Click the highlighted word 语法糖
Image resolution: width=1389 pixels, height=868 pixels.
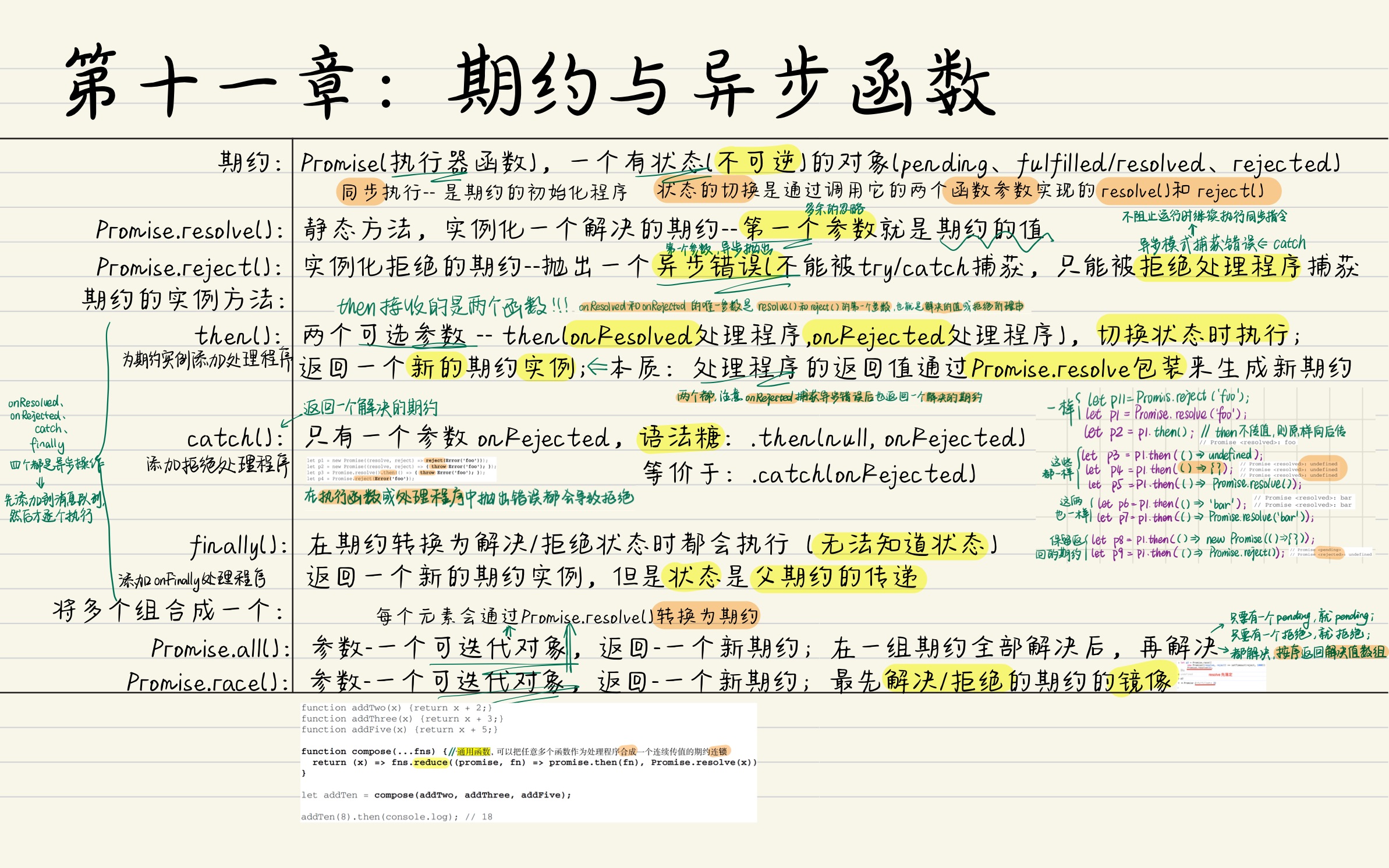[x=679, y=438]
